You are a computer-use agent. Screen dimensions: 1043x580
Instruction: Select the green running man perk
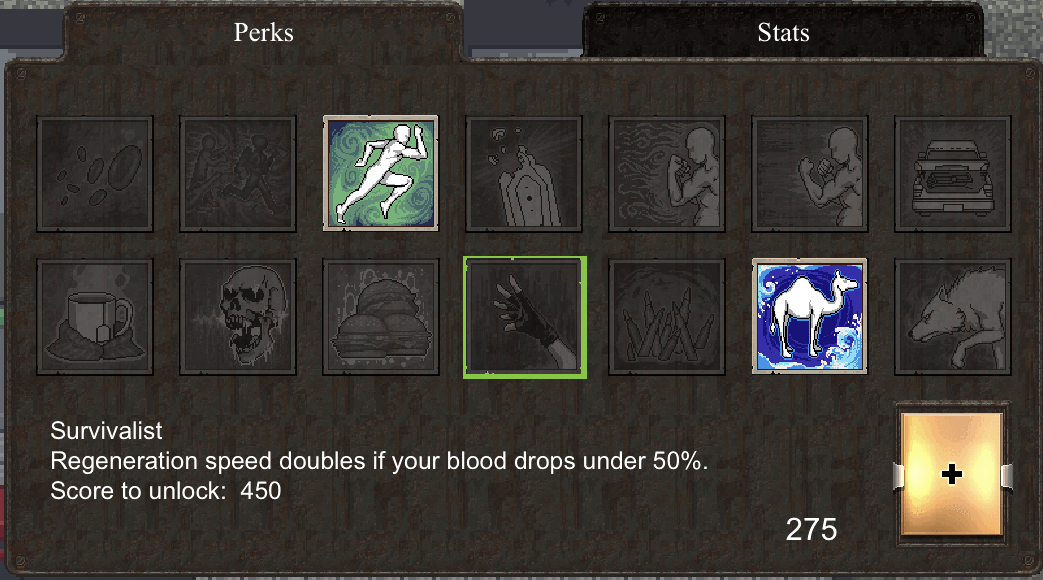[380, 173]
